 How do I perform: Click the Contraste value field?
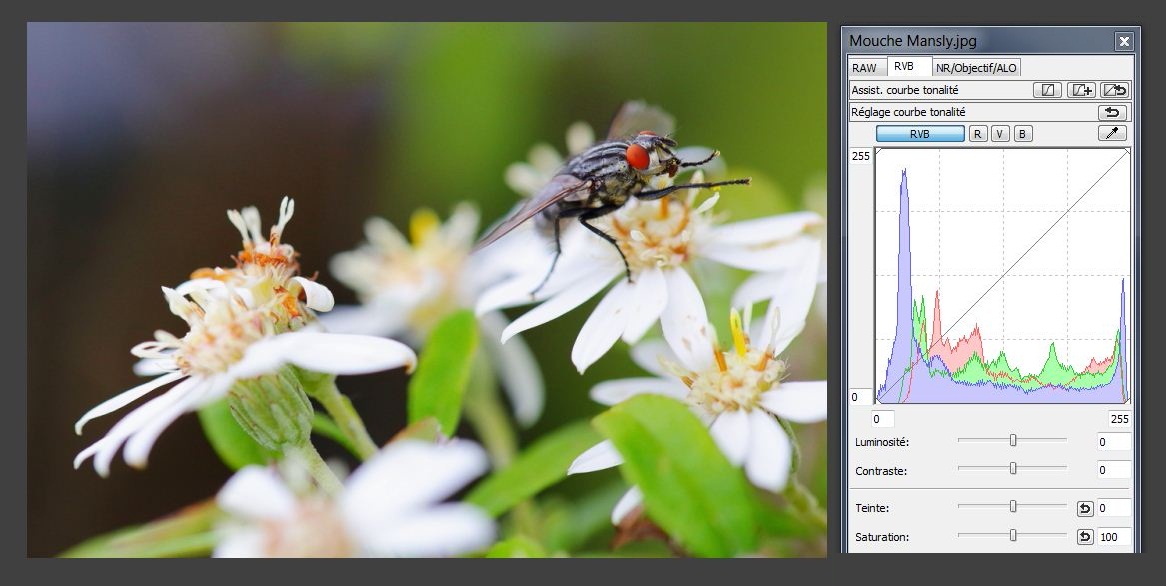click(x=1114, y=470)
